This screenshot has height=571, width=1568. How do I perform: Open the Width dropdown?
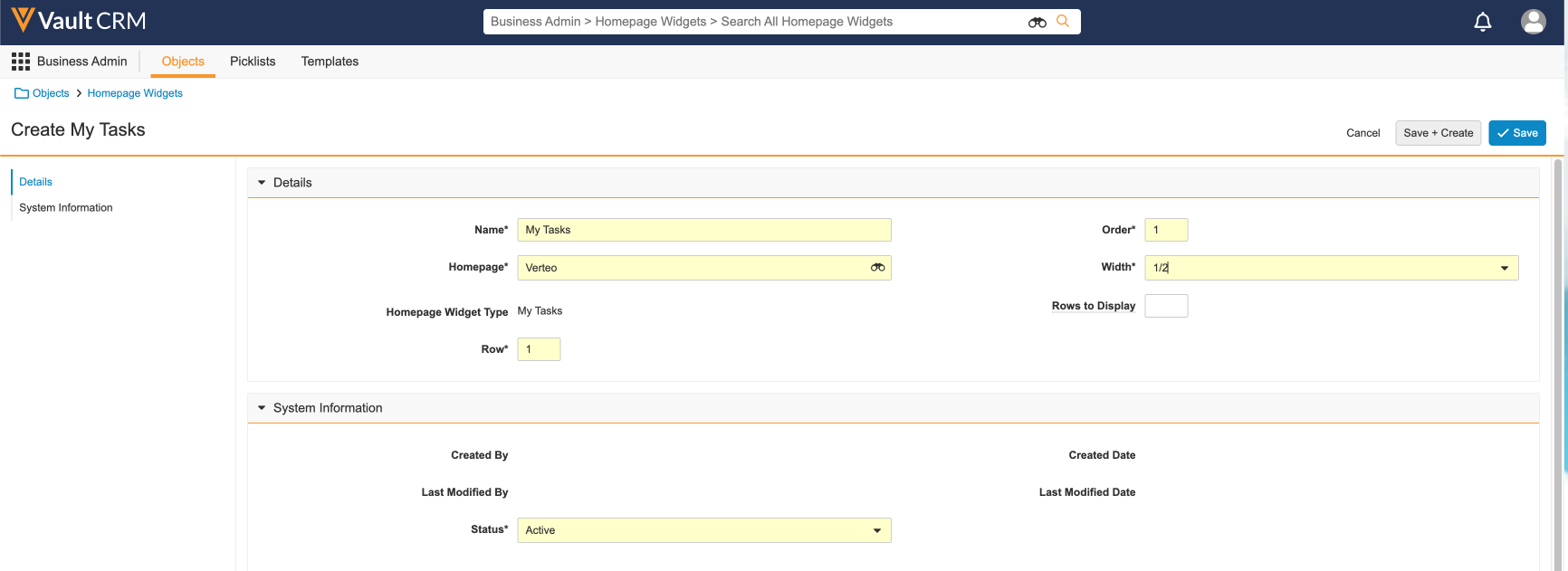(1504, 268)
